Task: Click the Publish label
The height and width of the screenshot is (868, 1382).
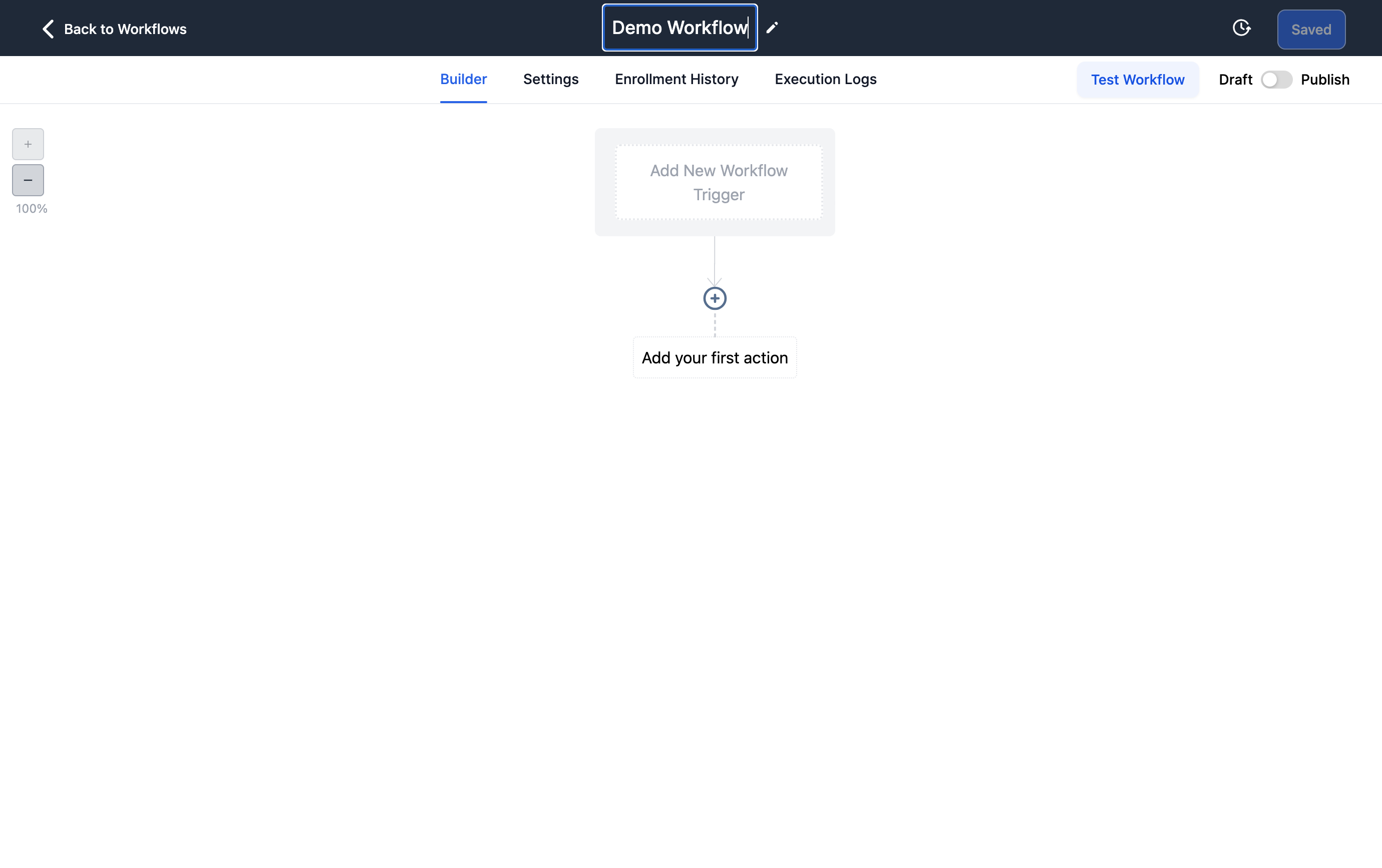Action: pyautogui.click(x=1324, y=80)
